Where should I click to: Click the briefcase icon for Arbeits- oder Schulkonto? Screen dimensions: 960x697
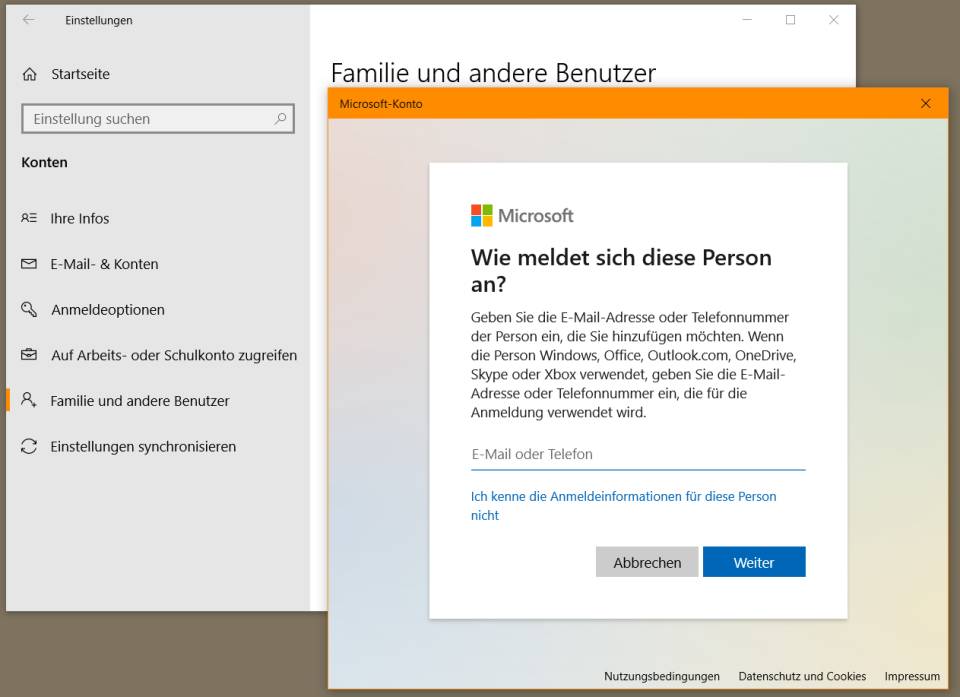click(x=29, y=355)
